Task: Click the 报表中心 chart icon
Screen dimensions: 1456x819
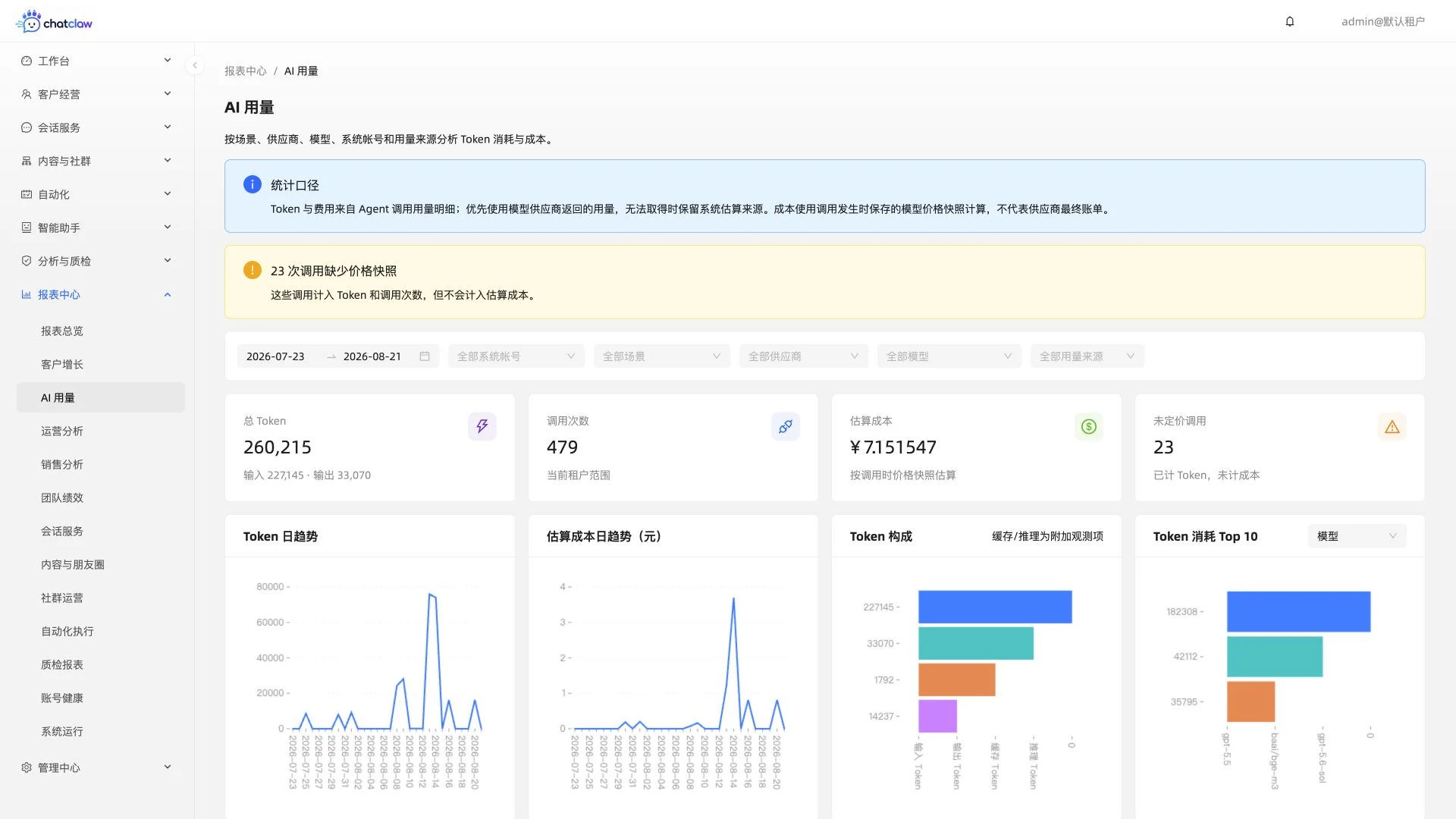Action: tap(27, 294)
